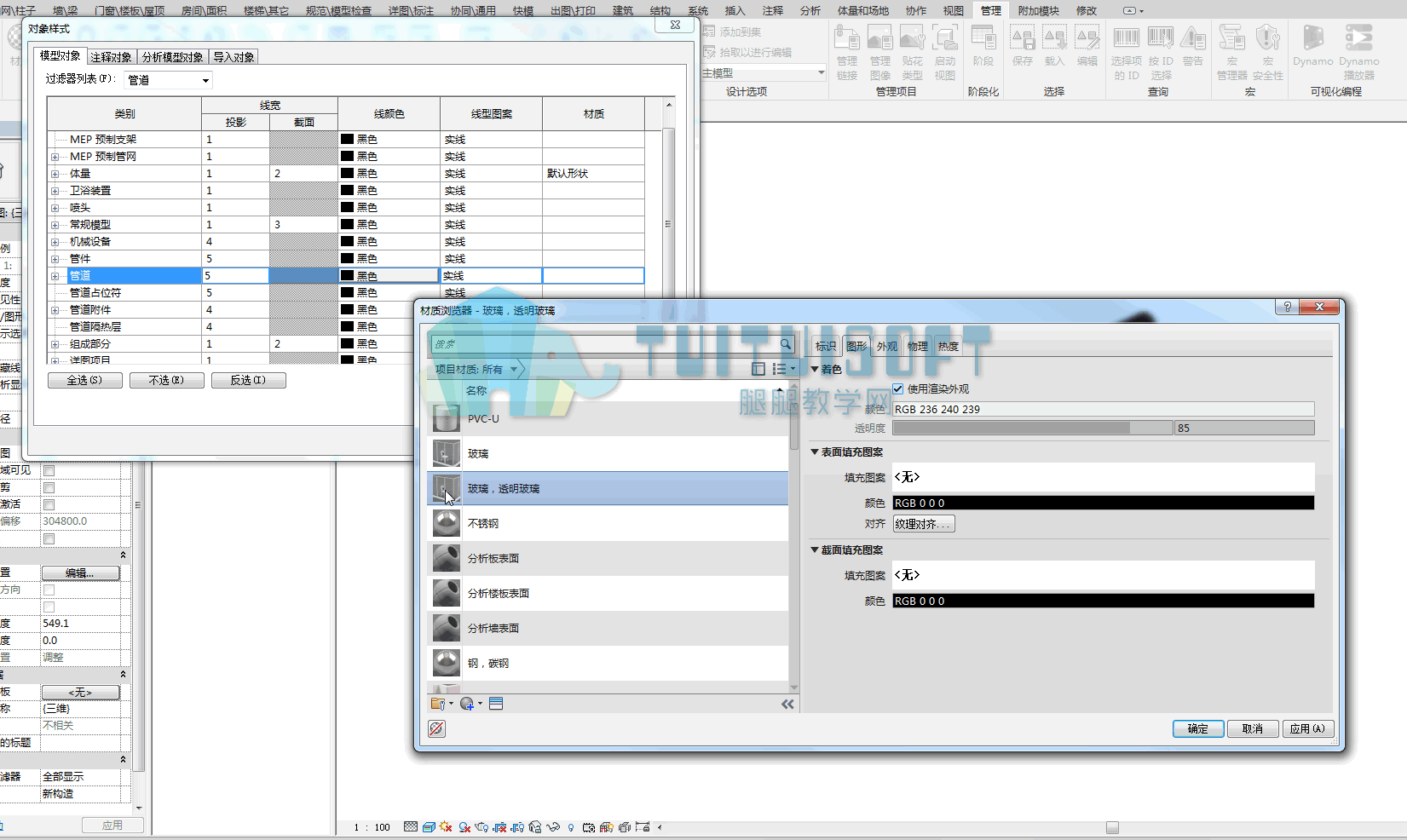Click the Warnings icon in ribbon
This screenshot has height=840, width=1407.
click(x=1193, y=46)
